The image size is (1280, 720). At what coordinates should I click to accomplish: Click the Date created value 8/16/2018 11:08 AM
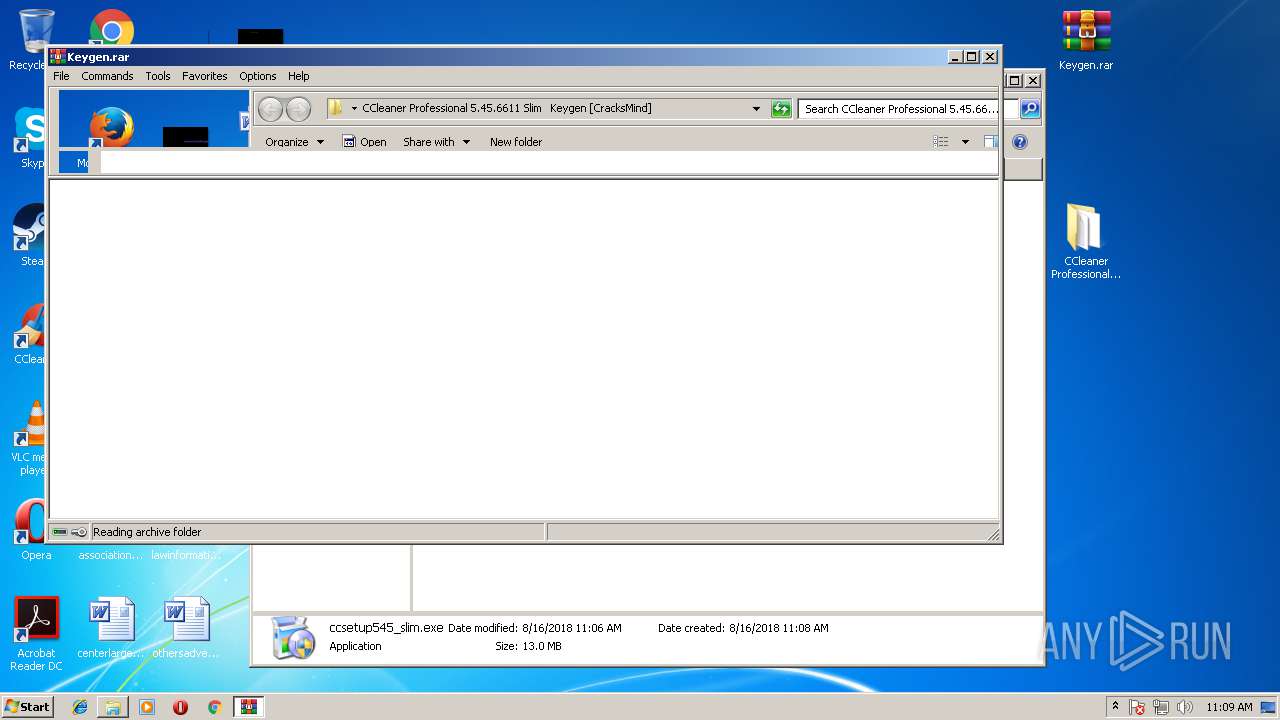click(x=779, y=628)
